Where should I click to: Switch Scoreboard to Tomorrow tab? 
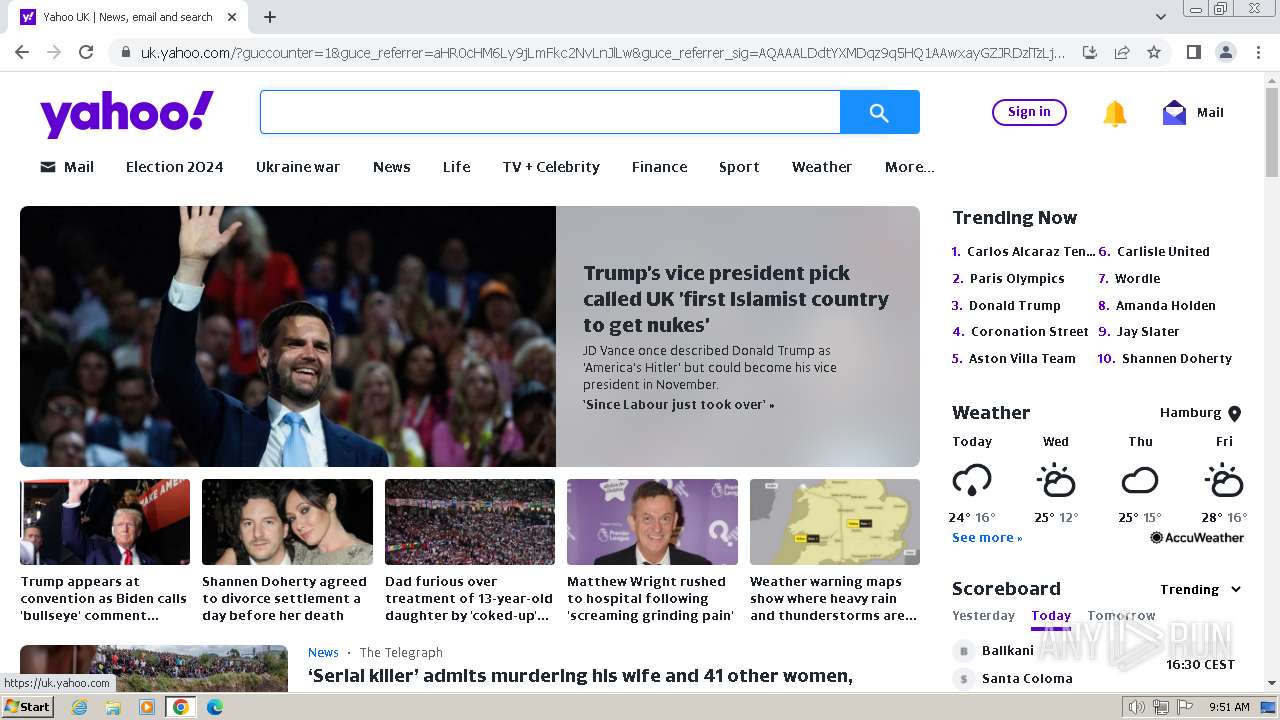point(1121,615)
